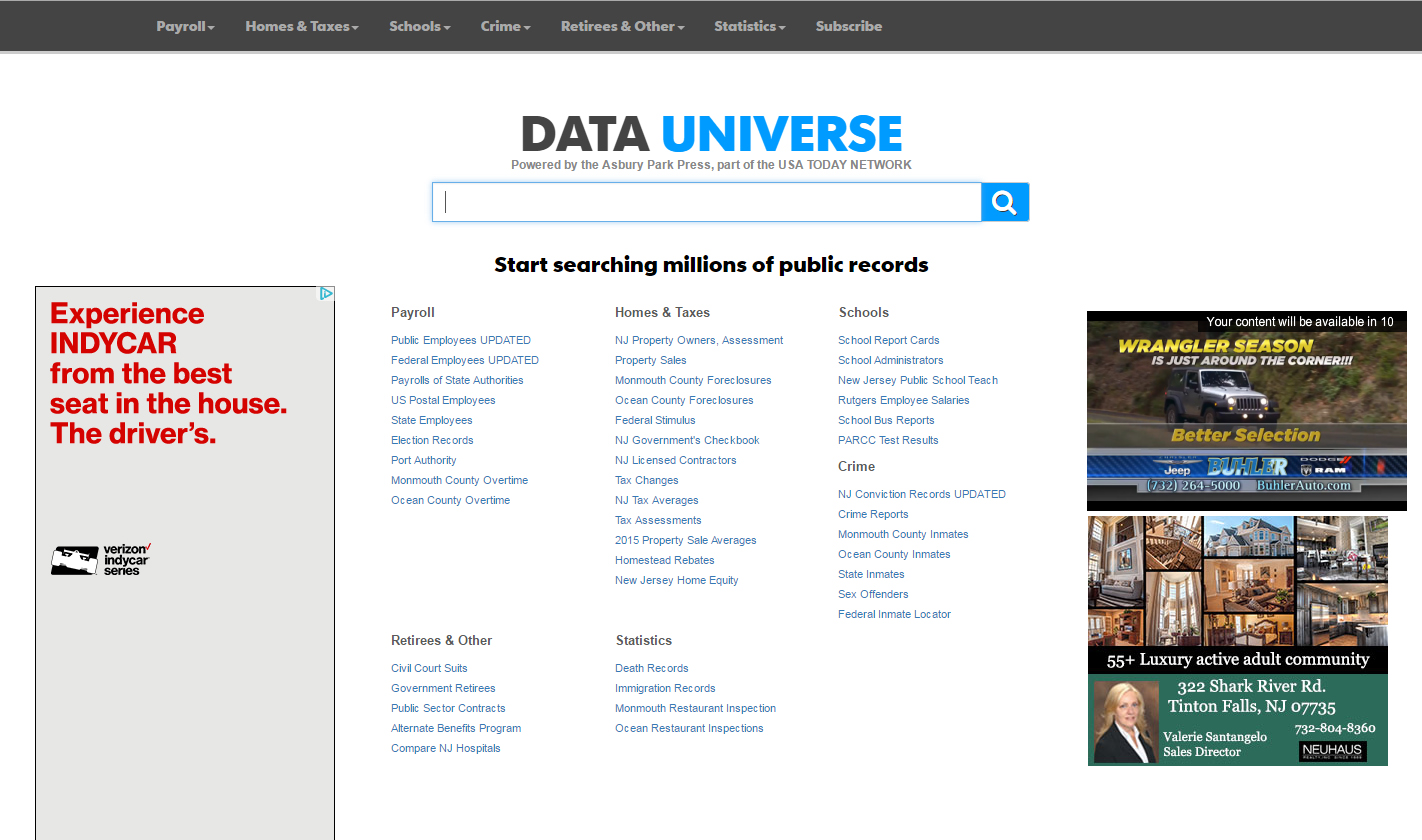
Task: Click Subscribe in the top navigation
Action: click(x=849, y=26)
